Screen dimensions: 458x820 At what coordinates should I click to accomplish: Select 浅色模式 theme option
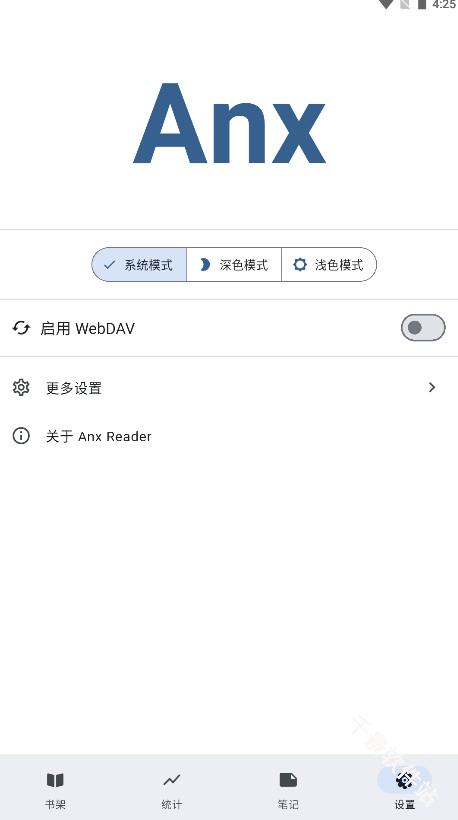pyautogui.click(x=329, y=265)
